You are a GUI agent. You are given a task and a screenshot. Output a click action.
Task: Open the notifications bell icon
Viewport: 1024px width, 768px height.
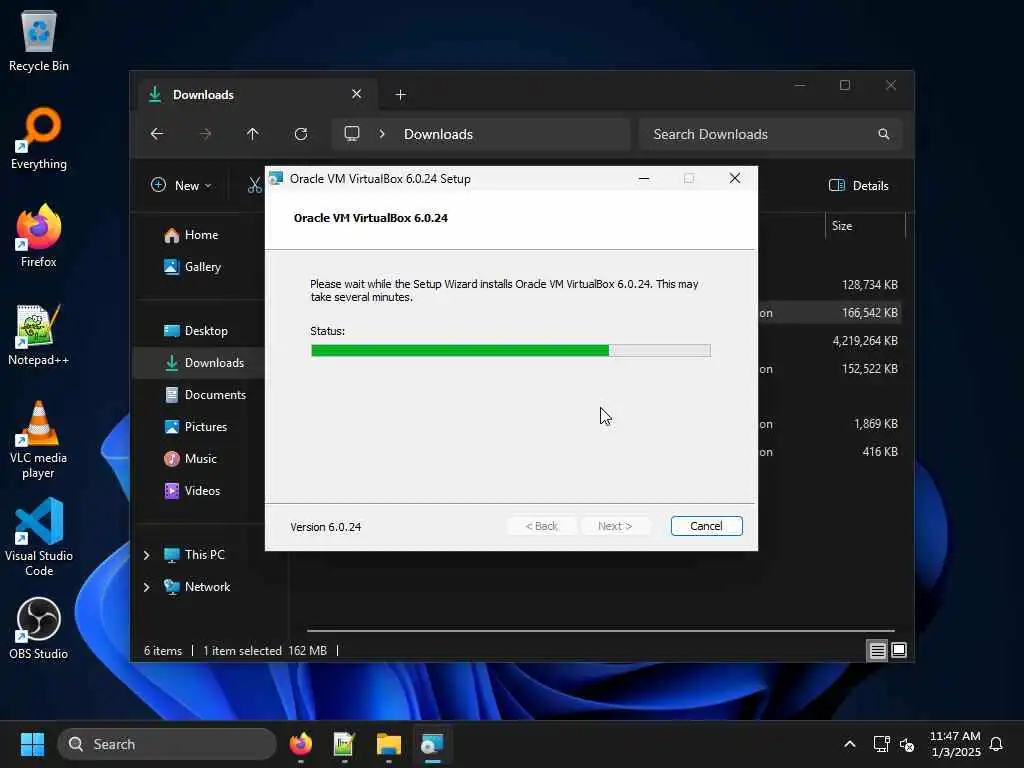(x=996, y=744)
